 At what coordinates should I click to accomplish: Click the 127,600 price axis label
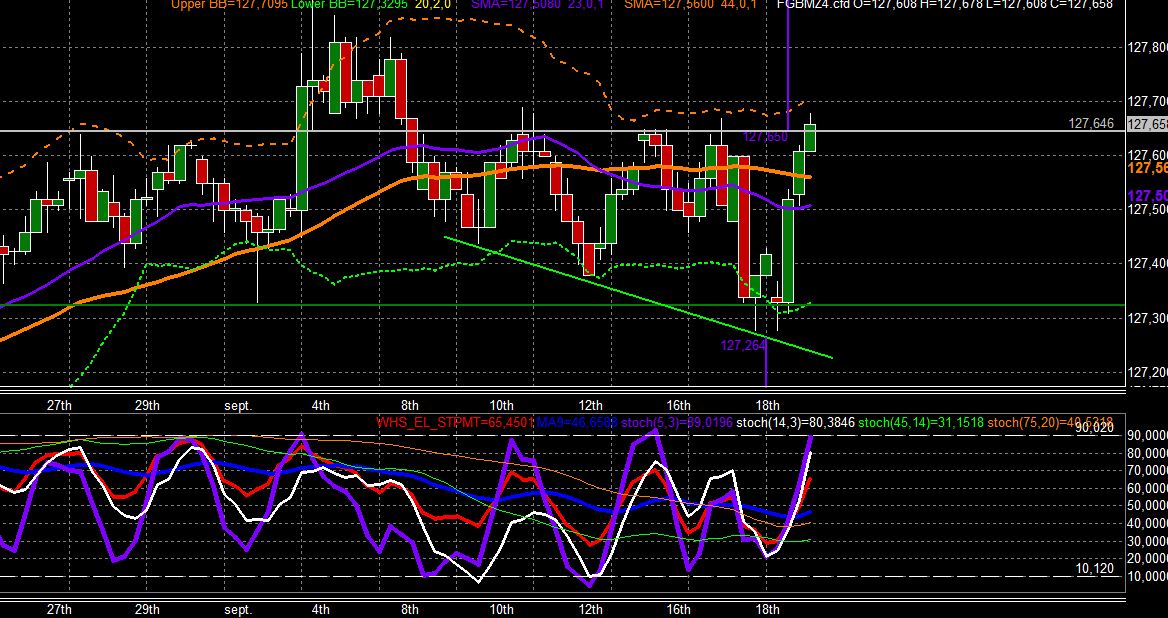1148,156
